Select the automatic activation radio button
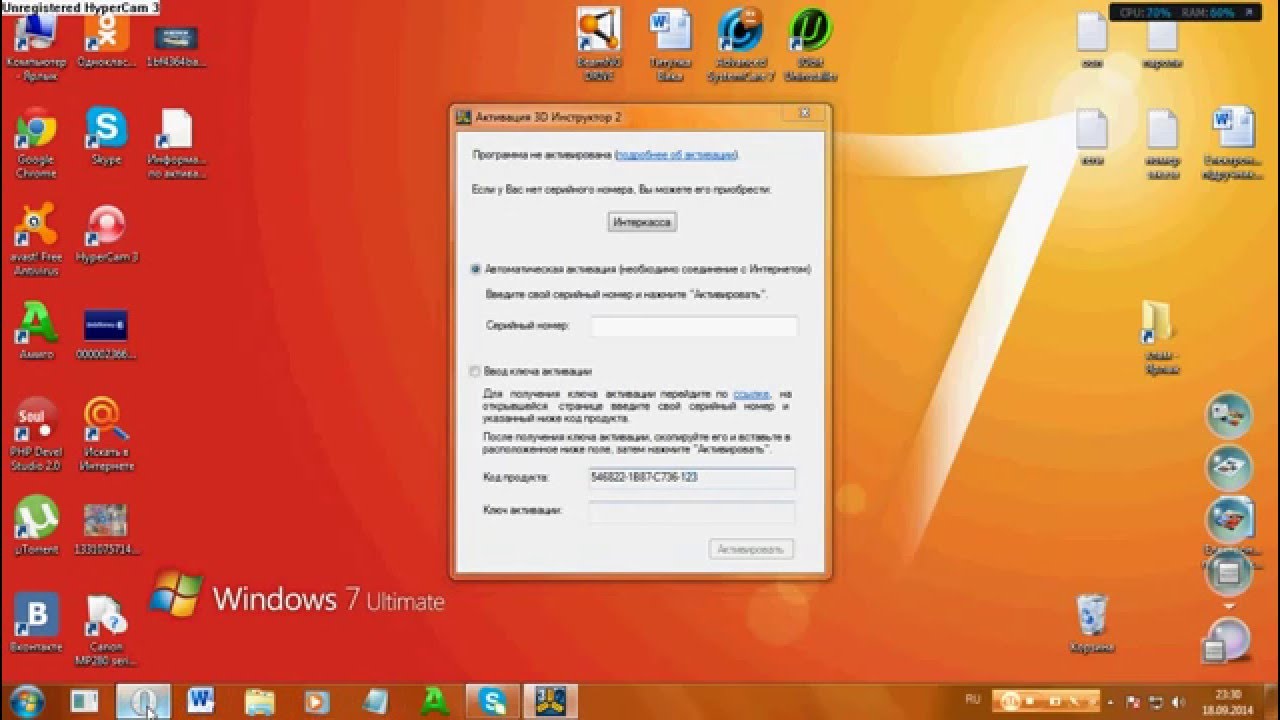 [476, 269]
